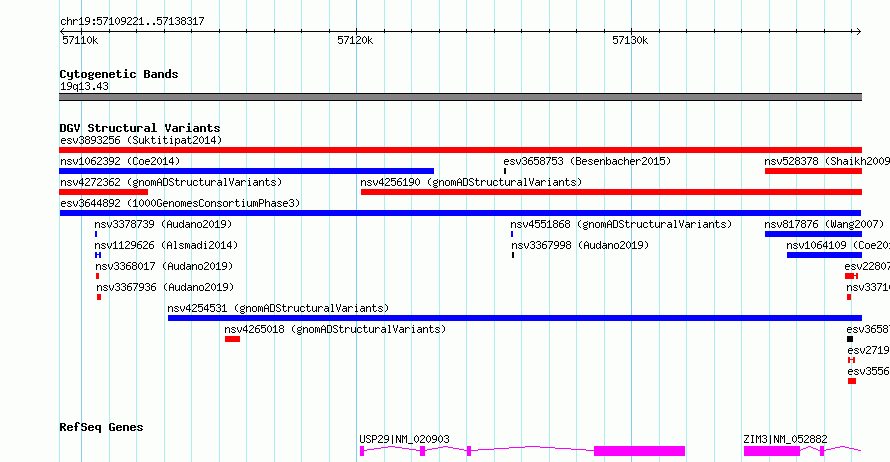Open the nsv3378739 (Audano2019) label
The width and height of the screenshot is (890, 462).
(163, 224)
